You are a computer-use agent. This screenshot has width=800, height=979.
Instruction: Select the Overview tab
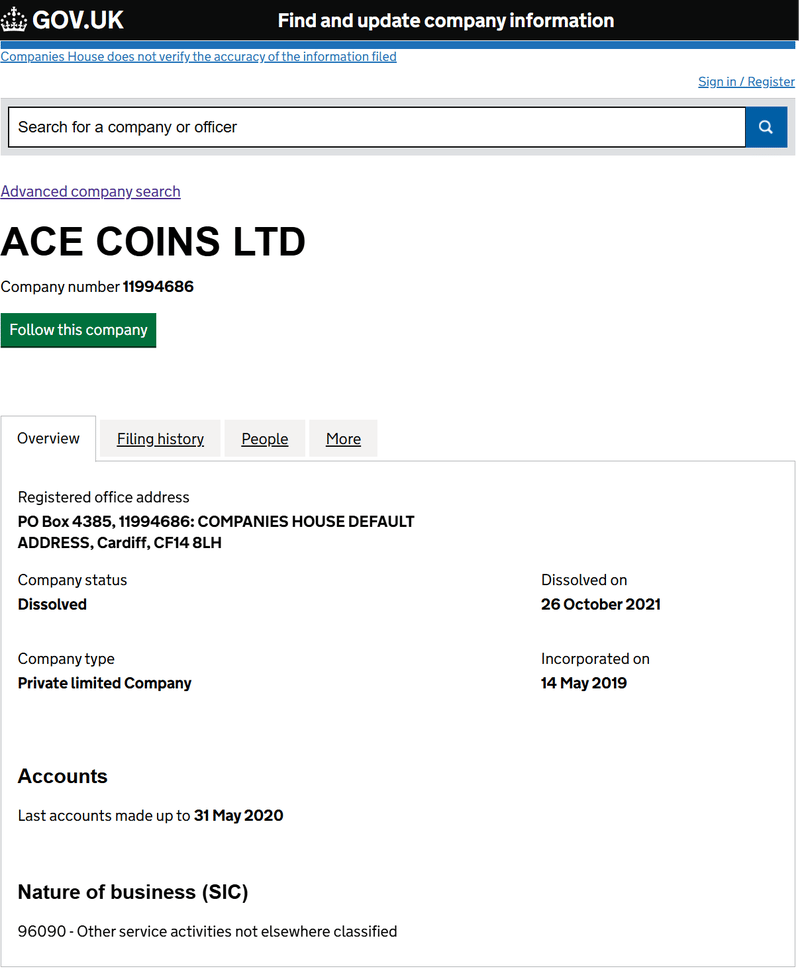pyautogui.click(x=48, y=439)
